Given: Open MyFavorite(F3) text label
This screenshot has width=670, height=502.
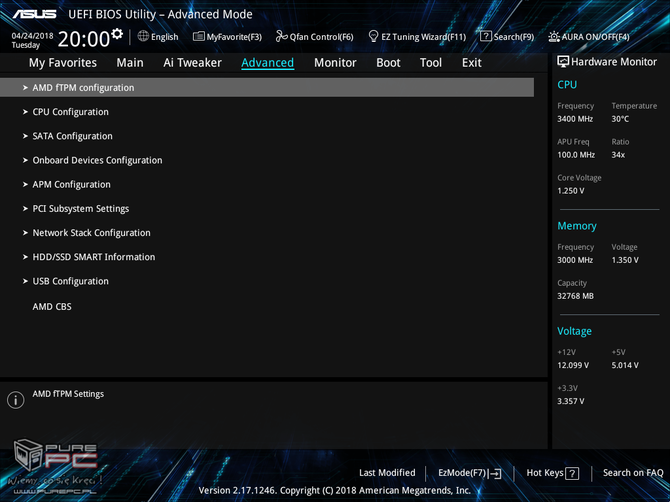Looking at the screenshot, I should pos(234,37).
